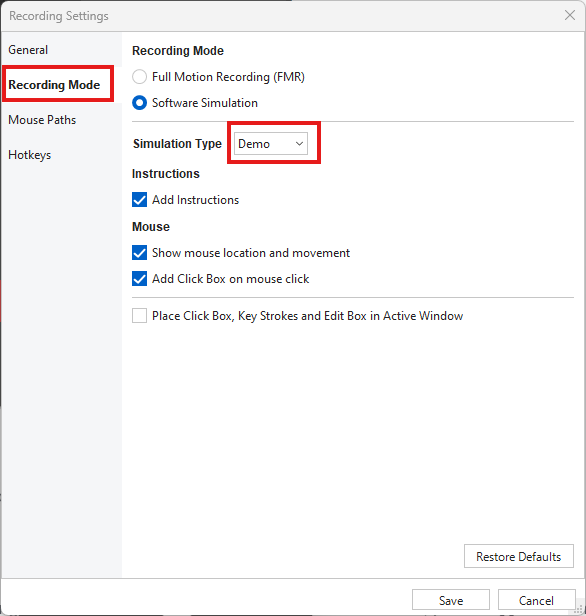Untick Add Click Box on mouse click
This screenshot has width=586, height=616.
point(139,279)
